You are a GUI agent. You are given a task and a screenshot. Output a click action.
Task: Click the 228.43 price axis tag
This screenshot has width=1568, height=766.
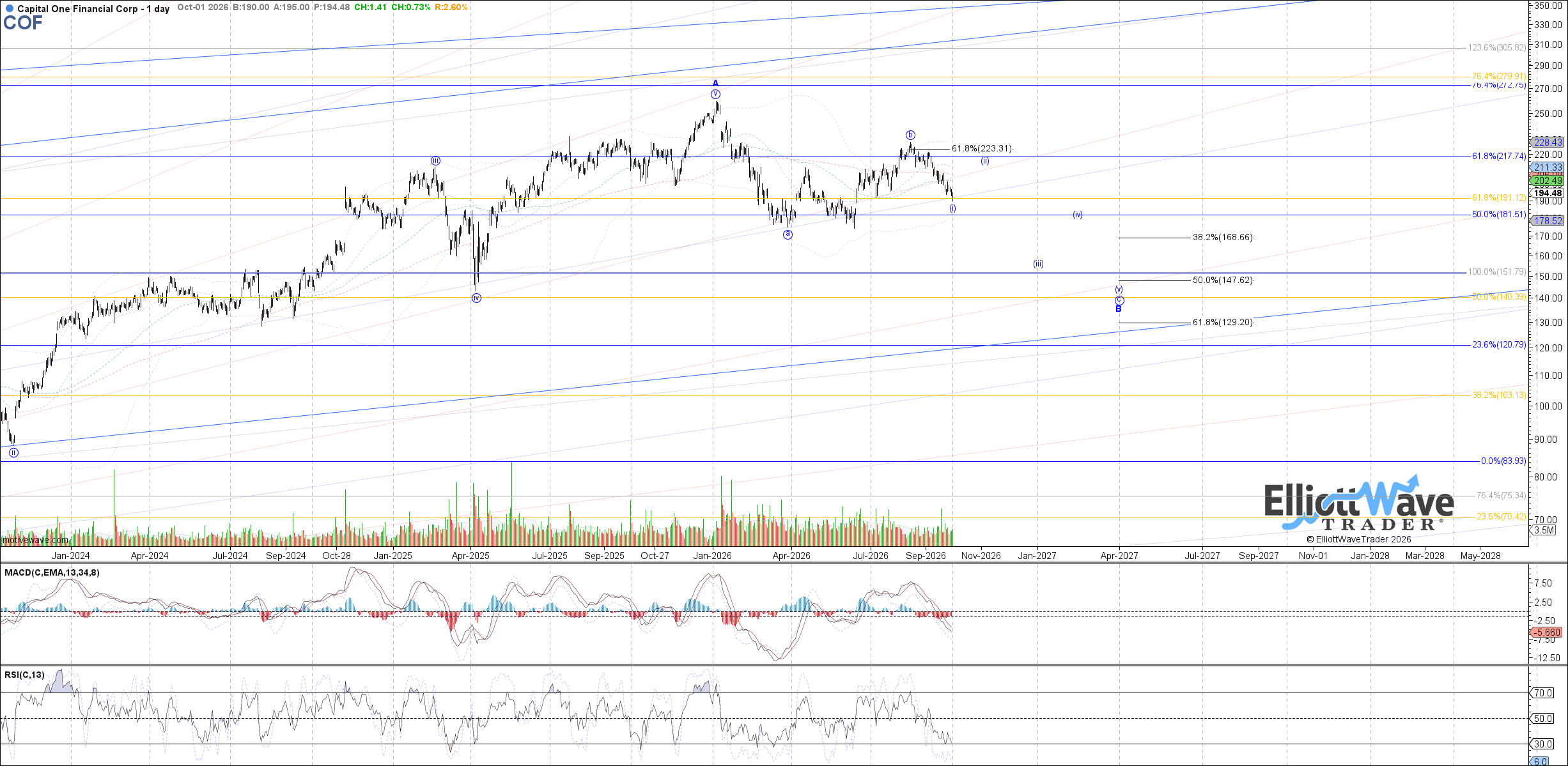tap(1546, 142)
